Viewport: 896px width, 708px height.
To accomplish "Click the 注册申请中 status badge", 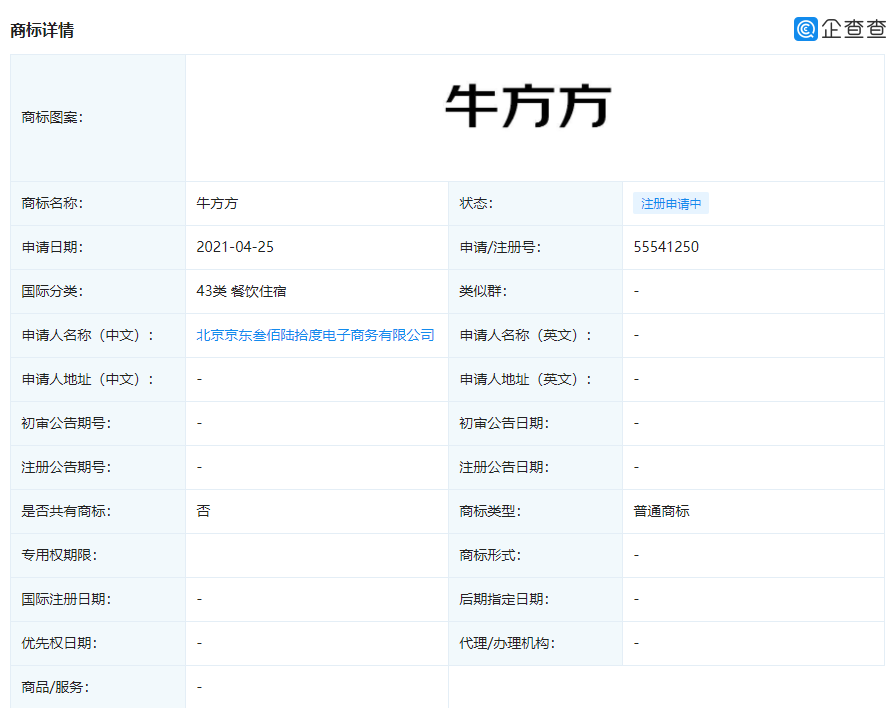I will point(671,203).
